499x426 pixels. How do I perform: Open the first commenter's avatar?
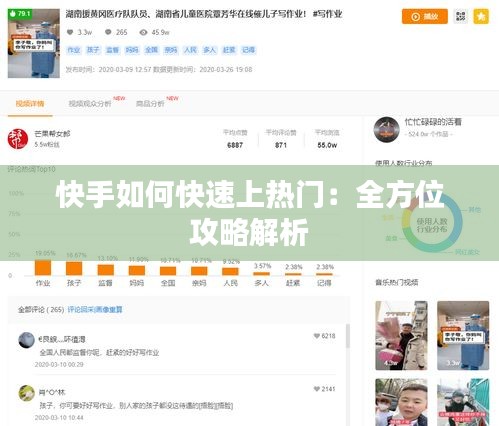click(26, 340)
